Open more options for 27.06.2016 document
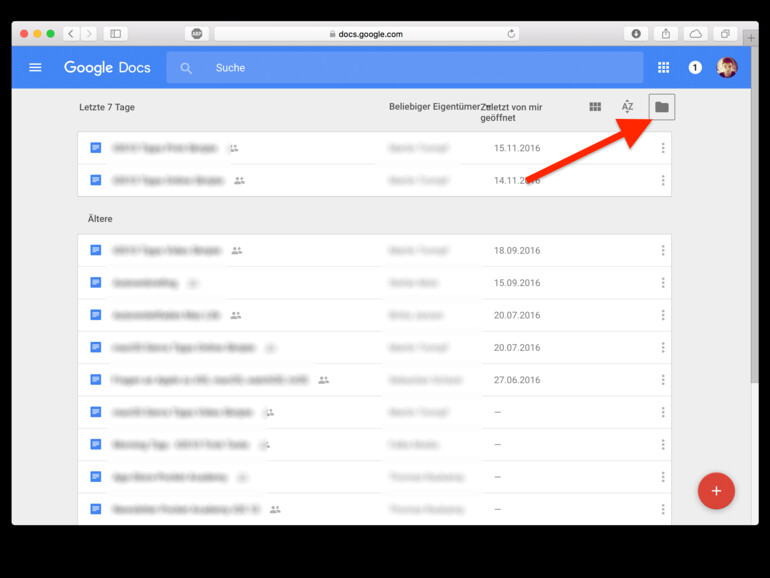Screen dimensions: 770x578 point(663,380)
